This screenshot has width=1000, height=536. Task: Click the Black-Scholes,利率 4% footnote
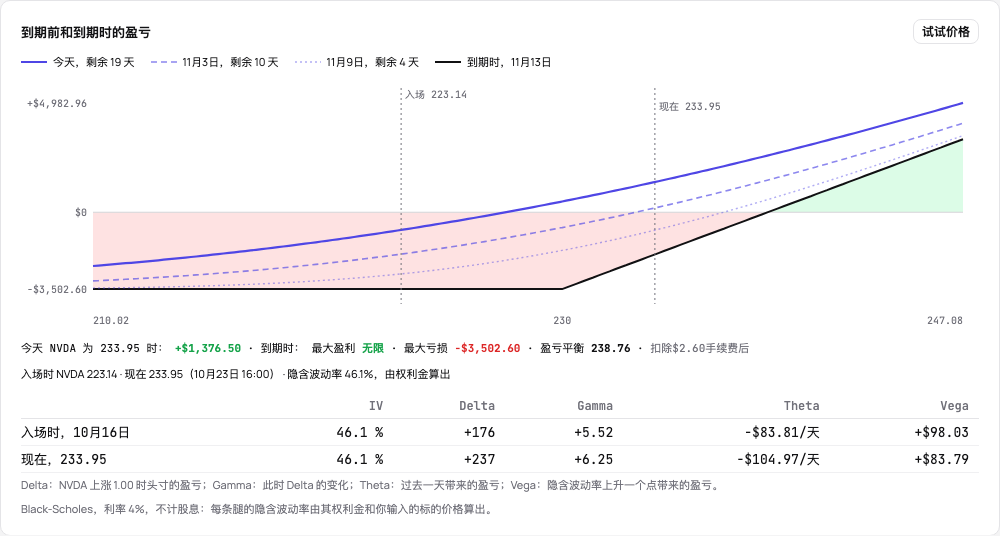(x=256, y=509)
